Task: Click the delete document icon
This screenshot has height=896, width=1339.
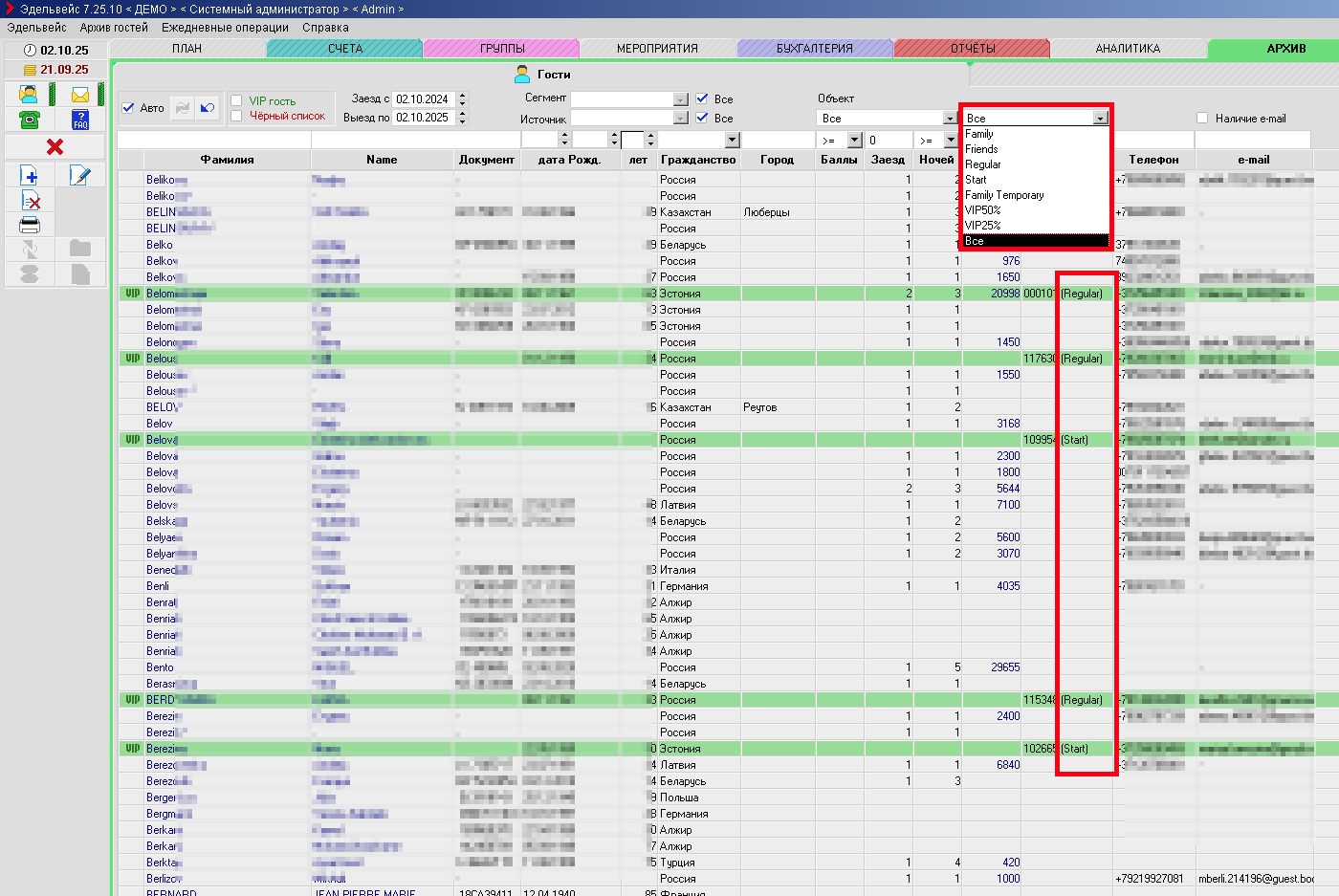Action: tap(30, 200)
